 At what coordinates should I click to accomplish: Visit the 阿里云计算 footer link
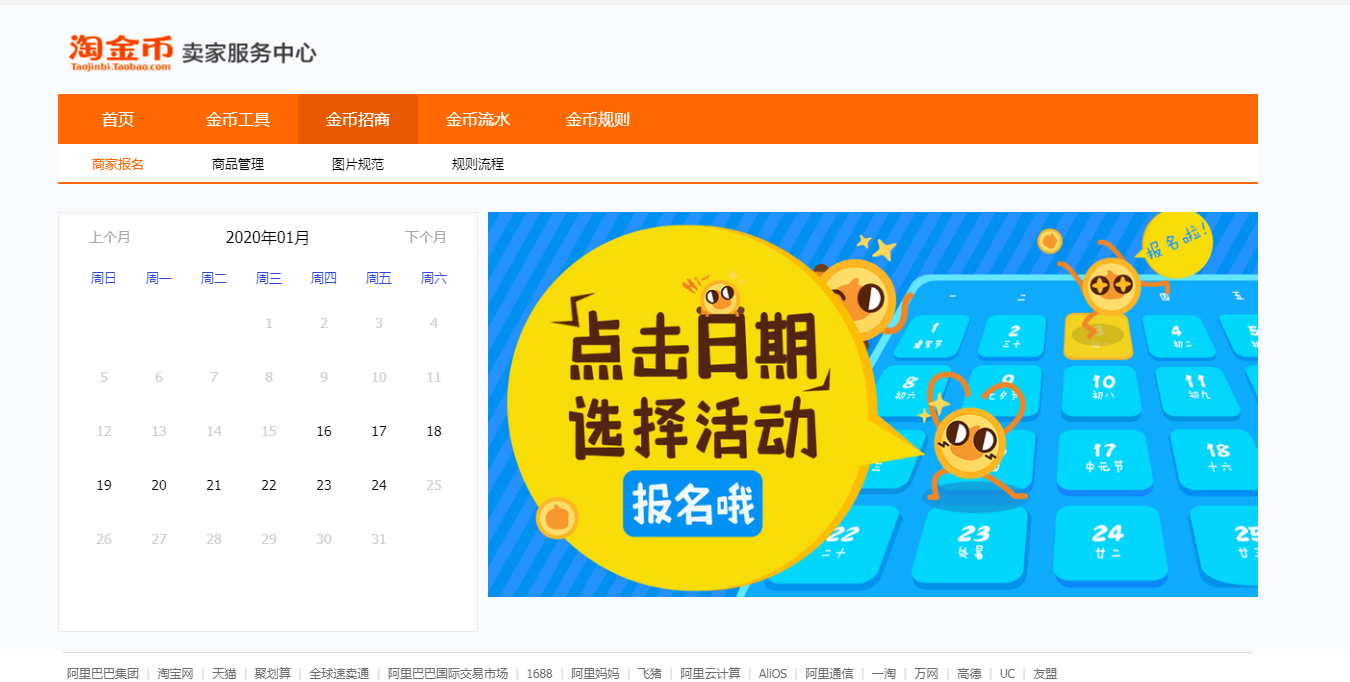(710, 673)
